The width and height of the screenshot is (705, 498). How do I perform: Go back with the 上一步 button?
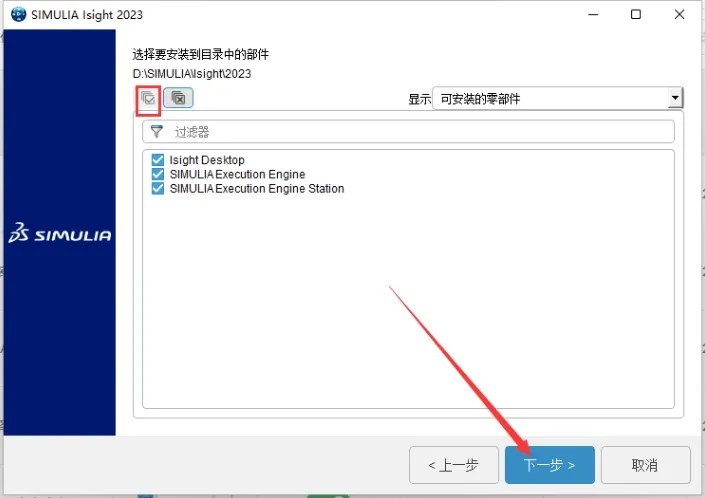coord(454,465)
